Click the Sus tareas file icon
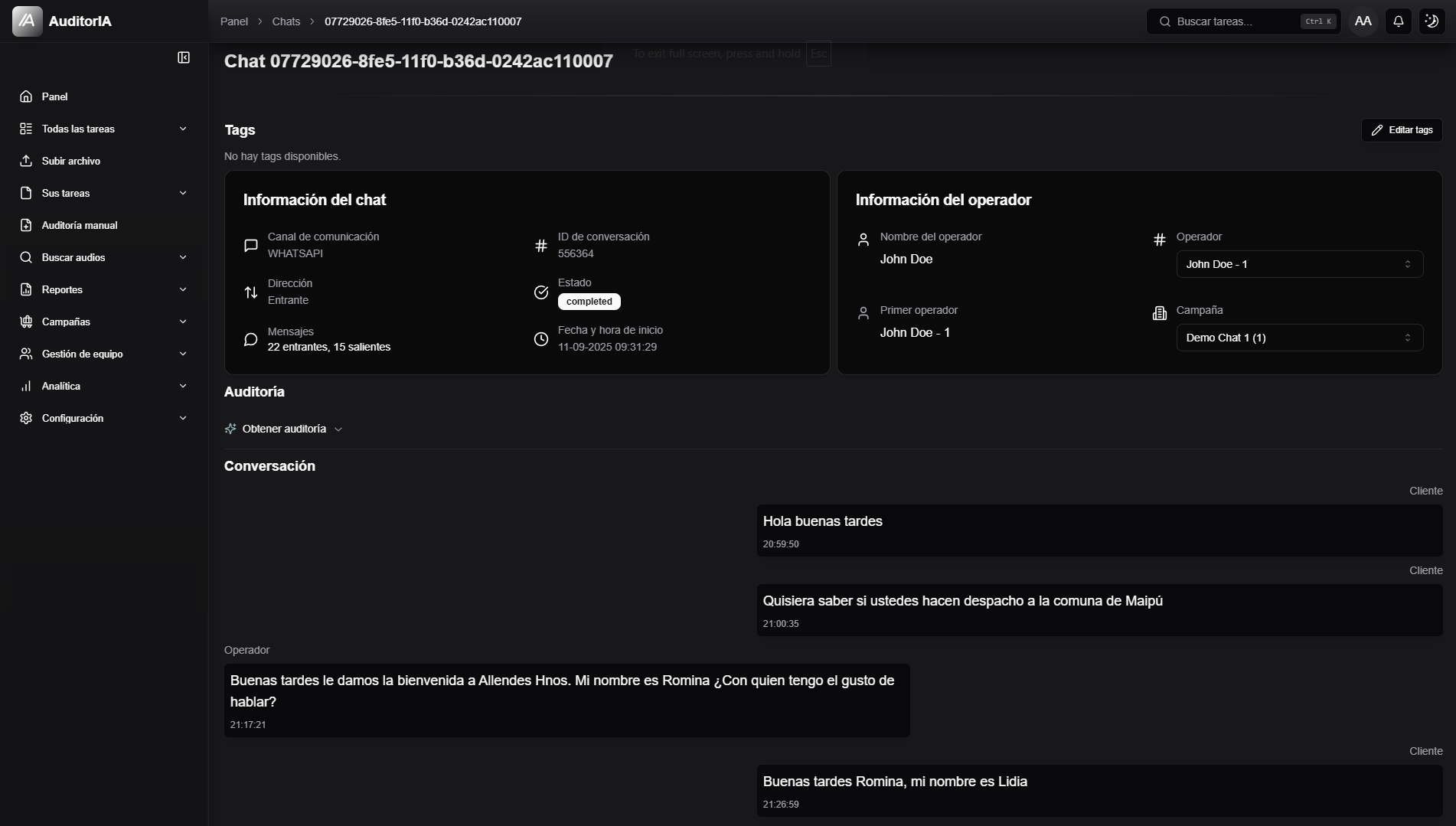 (26, 193)
